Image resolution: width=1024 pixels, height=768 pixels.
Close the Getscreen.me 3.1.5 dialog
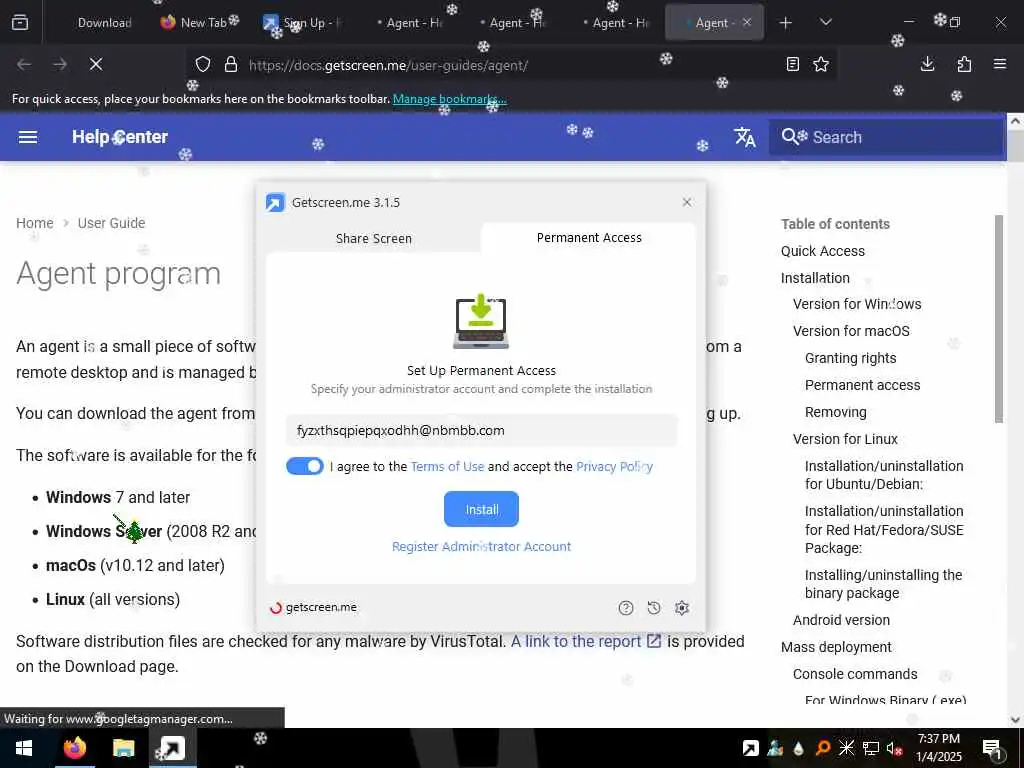point(686,202)
